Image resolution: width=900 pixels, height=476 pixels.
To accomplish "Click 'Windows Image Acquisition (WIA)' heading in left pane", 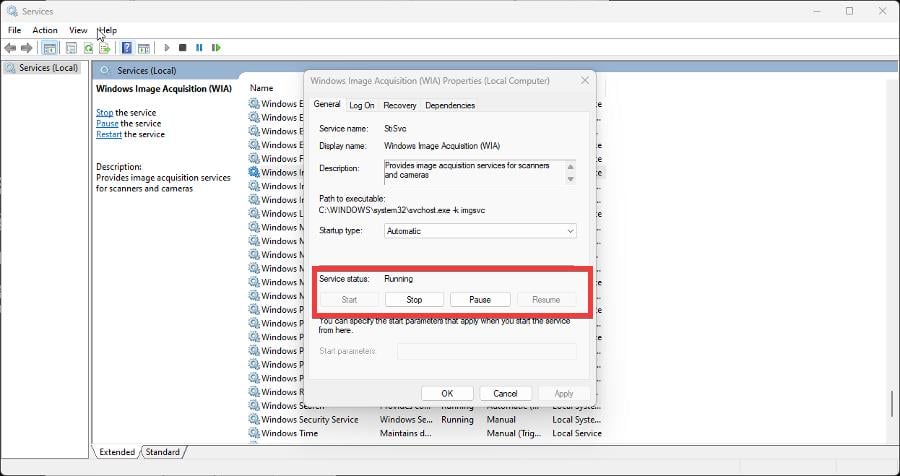I will click(x=164, y=89).
